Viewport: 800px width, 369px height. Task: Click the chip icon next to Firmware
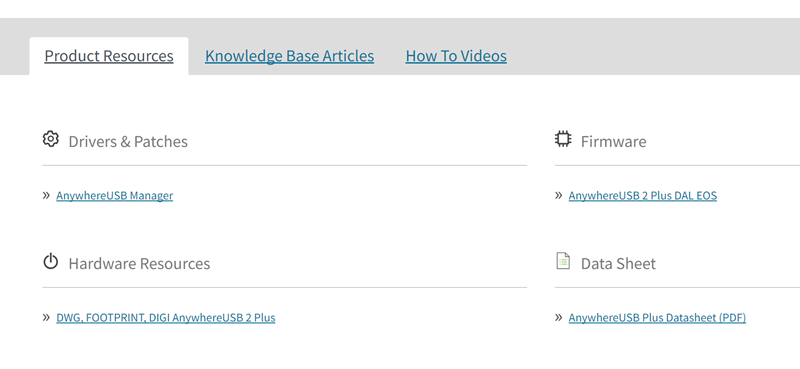point(563,139)
